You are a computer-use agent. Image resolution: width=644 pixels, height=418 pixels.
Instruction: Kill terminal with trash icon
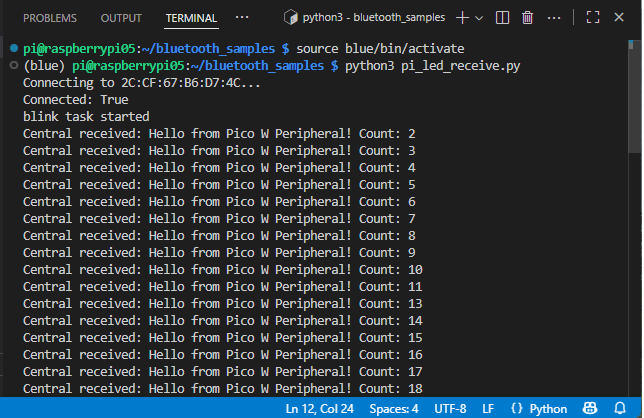tap(527, 18)
